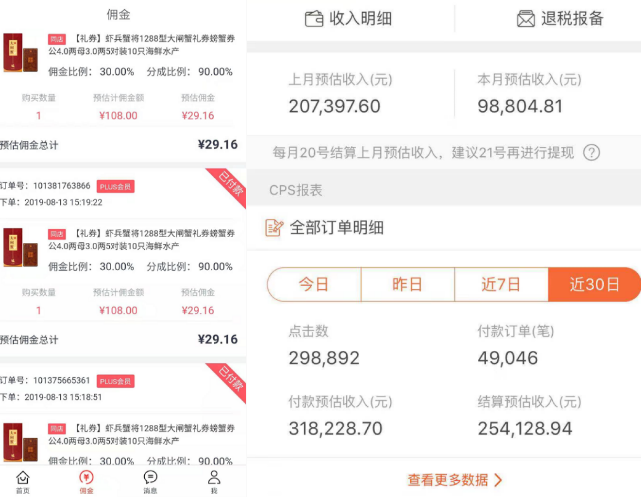641x497 pixels.
Task: Select the 近30日 date range
Action: tap(594, 284)
